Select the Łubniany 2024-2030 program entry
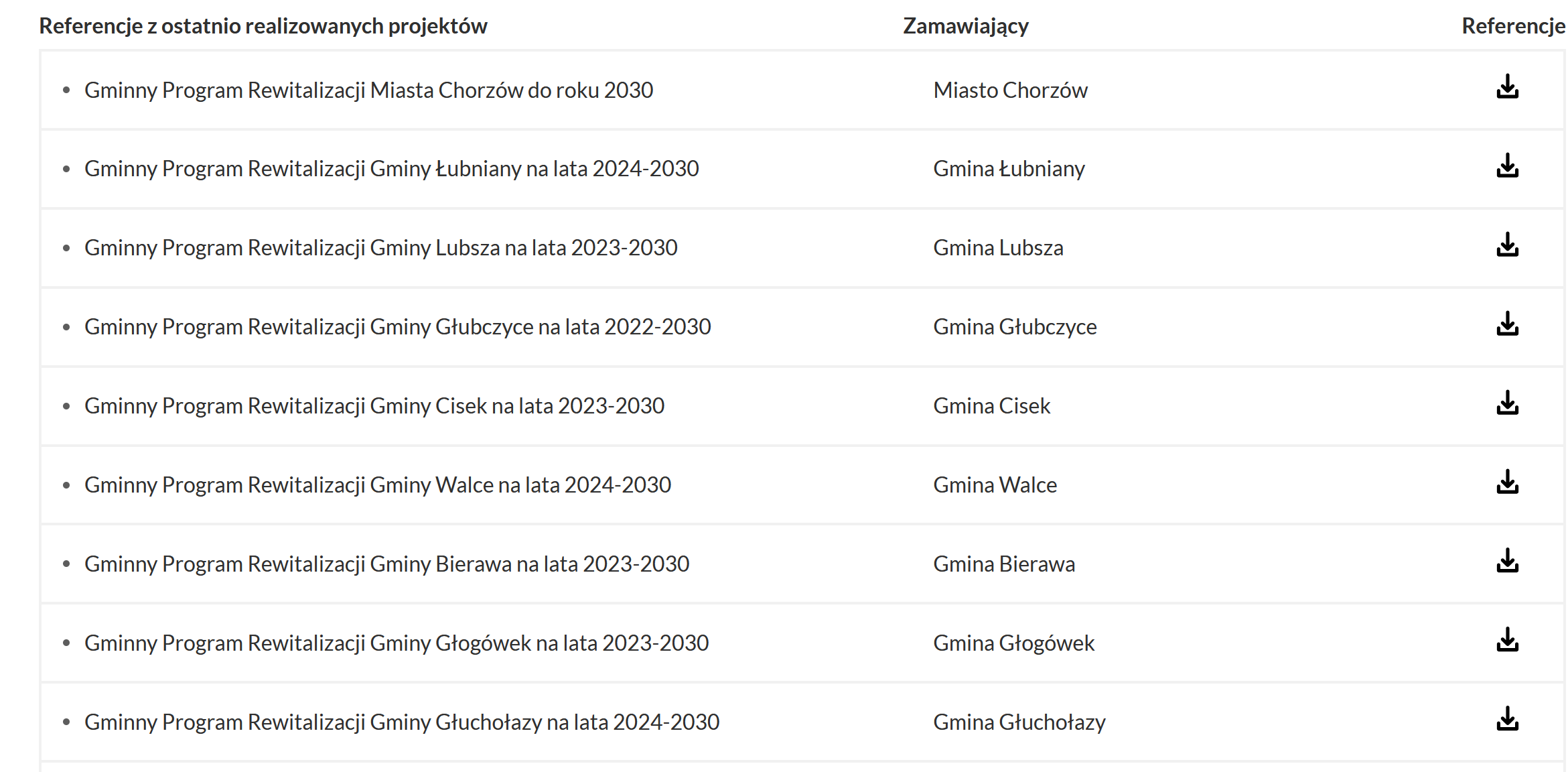Screen dimensions: 1568x772 click(x=391, y=169)
